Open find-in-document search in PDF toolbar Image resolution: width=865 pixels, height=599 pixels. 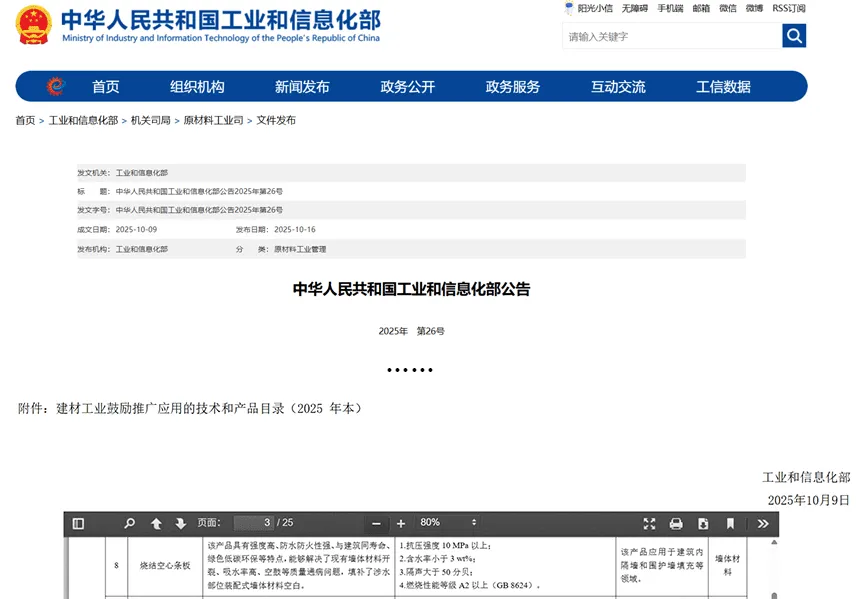coord(129,523)
